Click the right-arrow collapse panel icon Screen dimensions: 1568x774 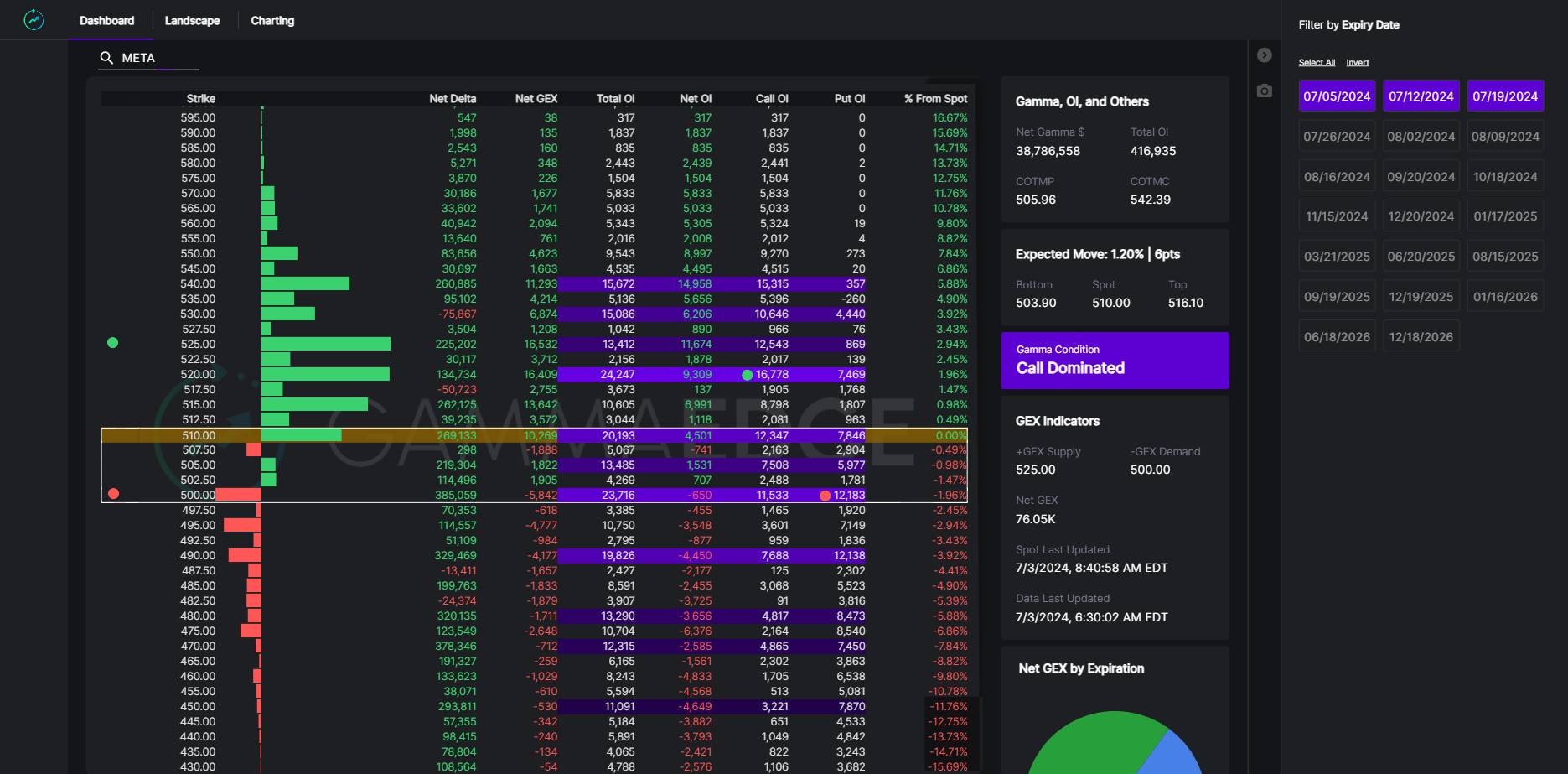(x=1265, y=55)
